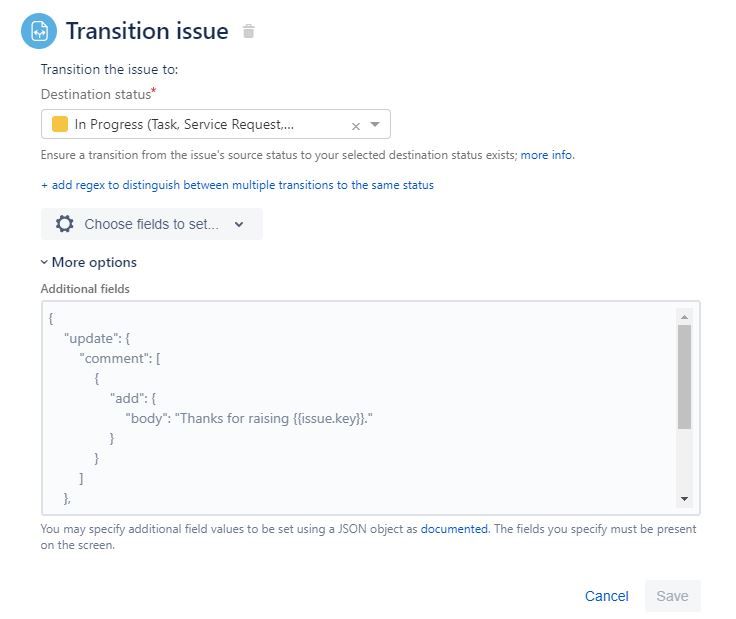Screen dimensions: 736x619
Task: Add regex to distinguish between multiple transitions
Action: (237, 185)
